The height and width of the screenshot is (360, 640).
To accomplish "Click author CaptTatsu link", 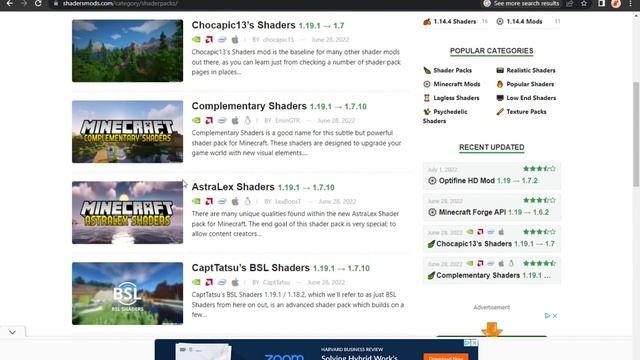I will click(x=276, y=282).
